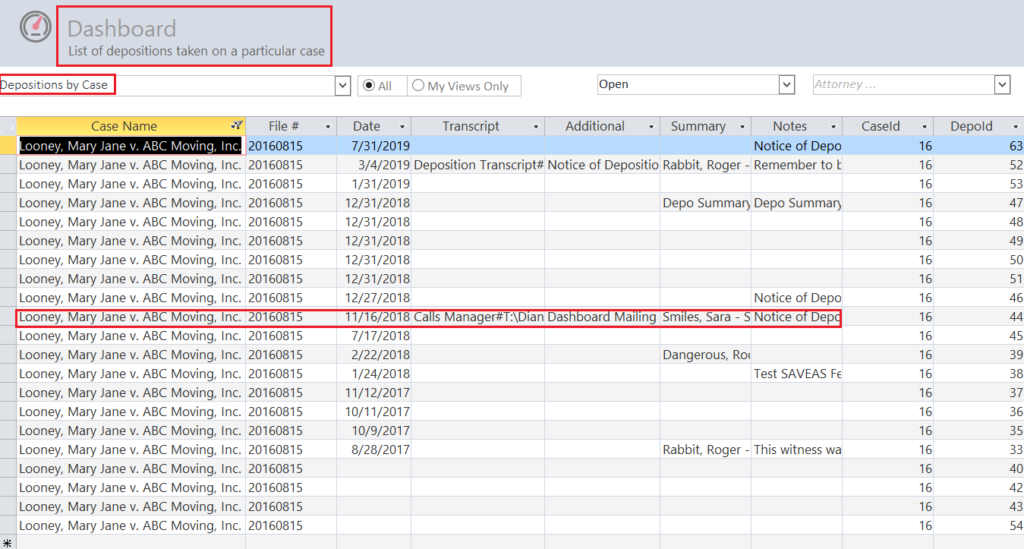
Task: Click the date cell 10/11/2017
Action: tap(374, 411)
